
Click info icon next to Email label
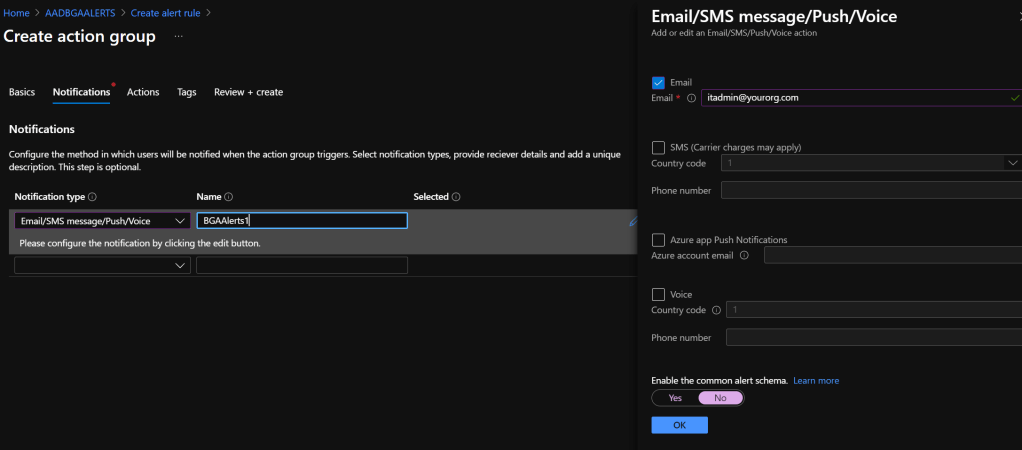coord(691,98)
